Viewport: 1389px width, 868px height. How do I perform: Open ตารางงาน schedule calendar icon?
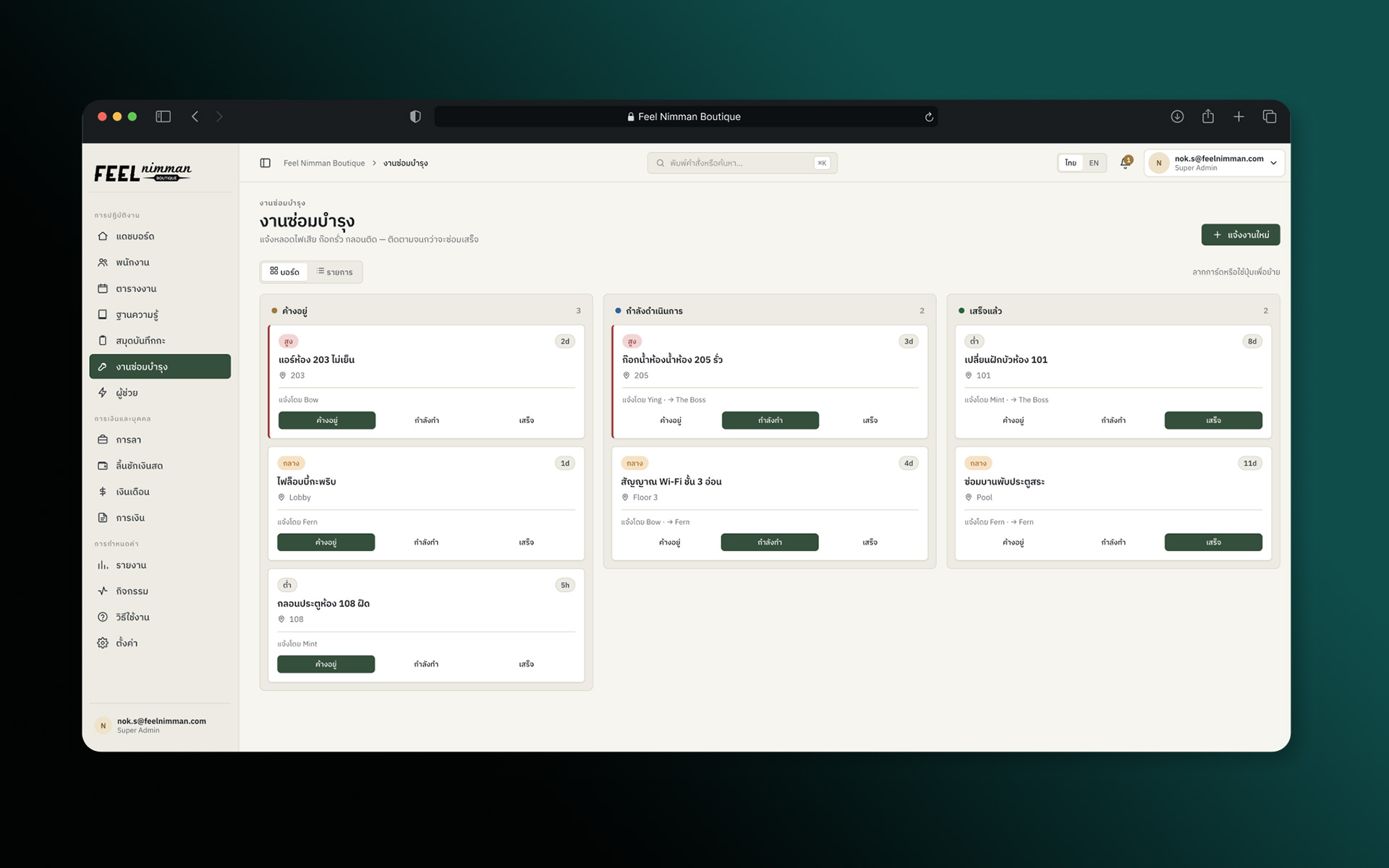tap(103, 288)
